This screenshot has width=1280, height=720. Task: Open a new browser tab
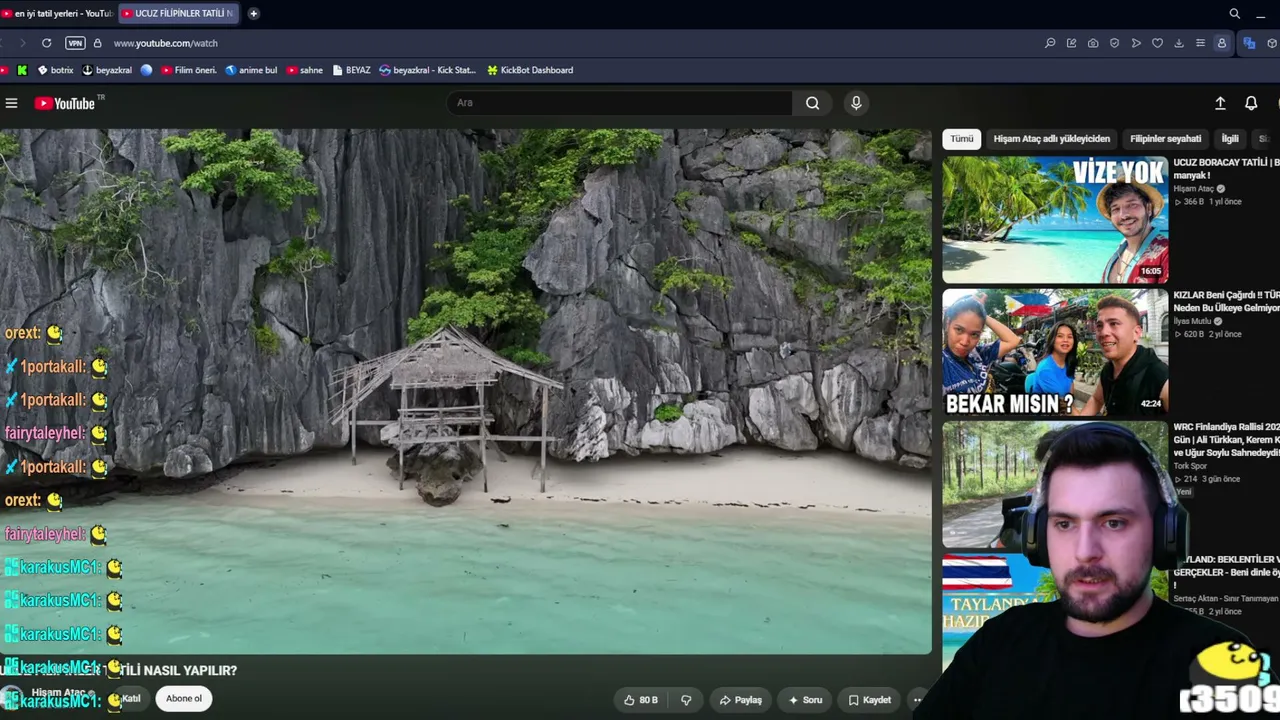pos(253,13)
